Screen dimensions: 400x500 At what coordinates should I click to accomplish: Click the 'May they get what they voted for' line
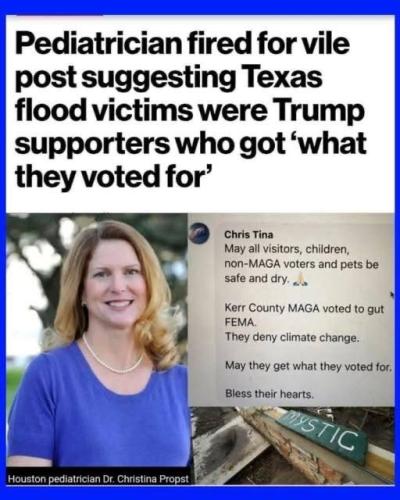click(x=308, y=367)
